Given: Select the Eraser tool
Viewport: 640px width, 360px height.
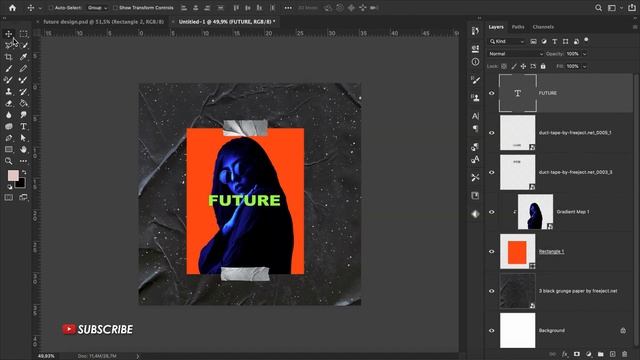Looking at the screenshot, I should (x=9, y=103).
